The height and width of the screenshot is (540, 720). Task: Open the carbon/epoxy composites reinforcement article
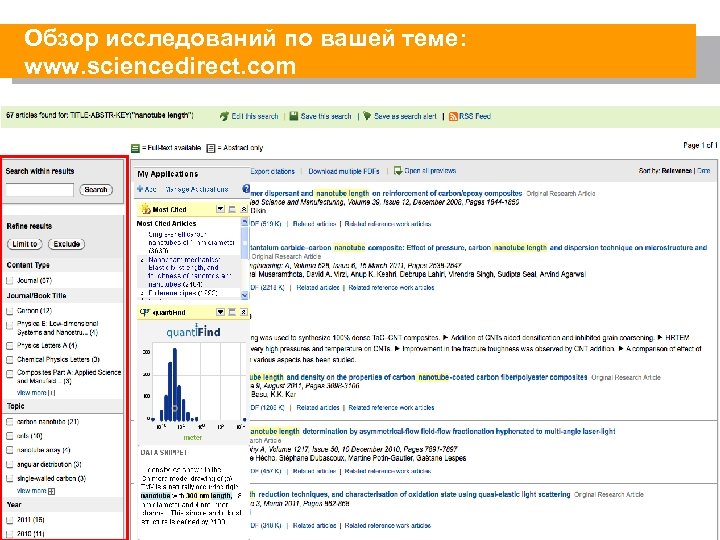(x=387, y=193)
